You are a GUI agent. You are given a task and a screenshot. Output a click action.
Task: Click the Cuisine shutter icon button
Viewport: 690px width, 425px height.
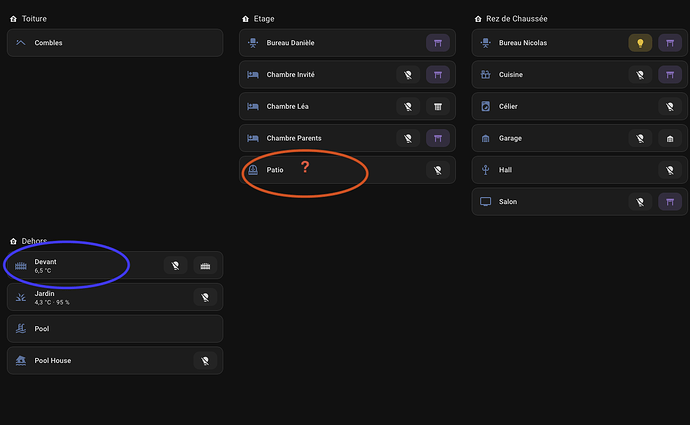tap(669, 75)
